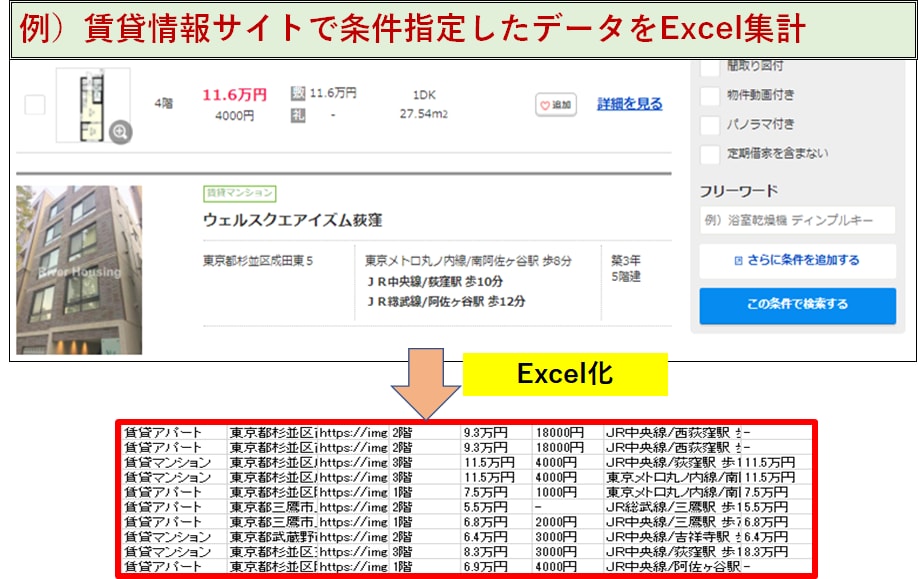Viewport: 918px width, 579px height.
Task: Click the blue この条件で検索する button
Action: pyautogui.click(x=797, y=304)
